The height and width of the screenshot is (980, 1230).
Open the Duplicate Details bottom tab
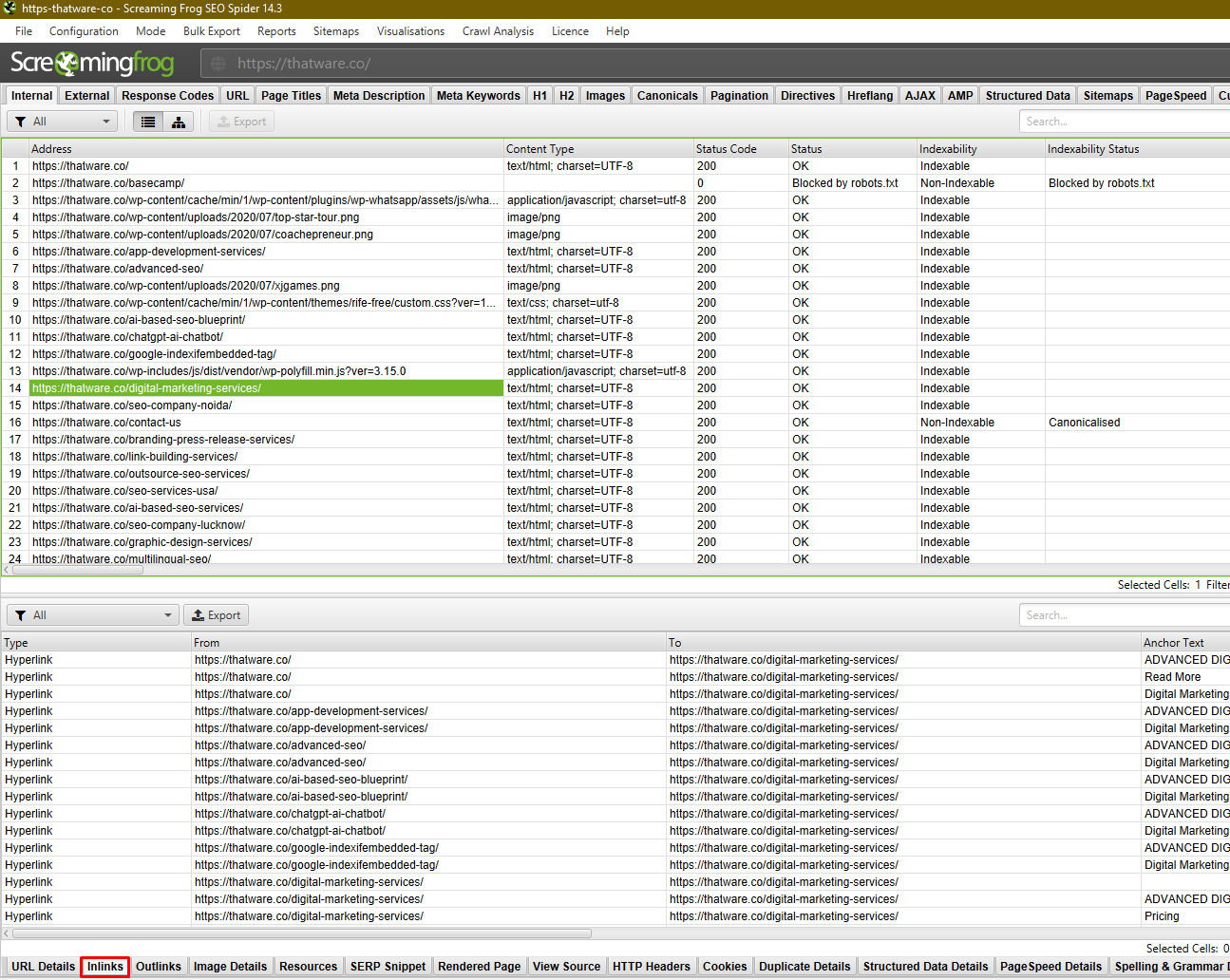point(804,967)
